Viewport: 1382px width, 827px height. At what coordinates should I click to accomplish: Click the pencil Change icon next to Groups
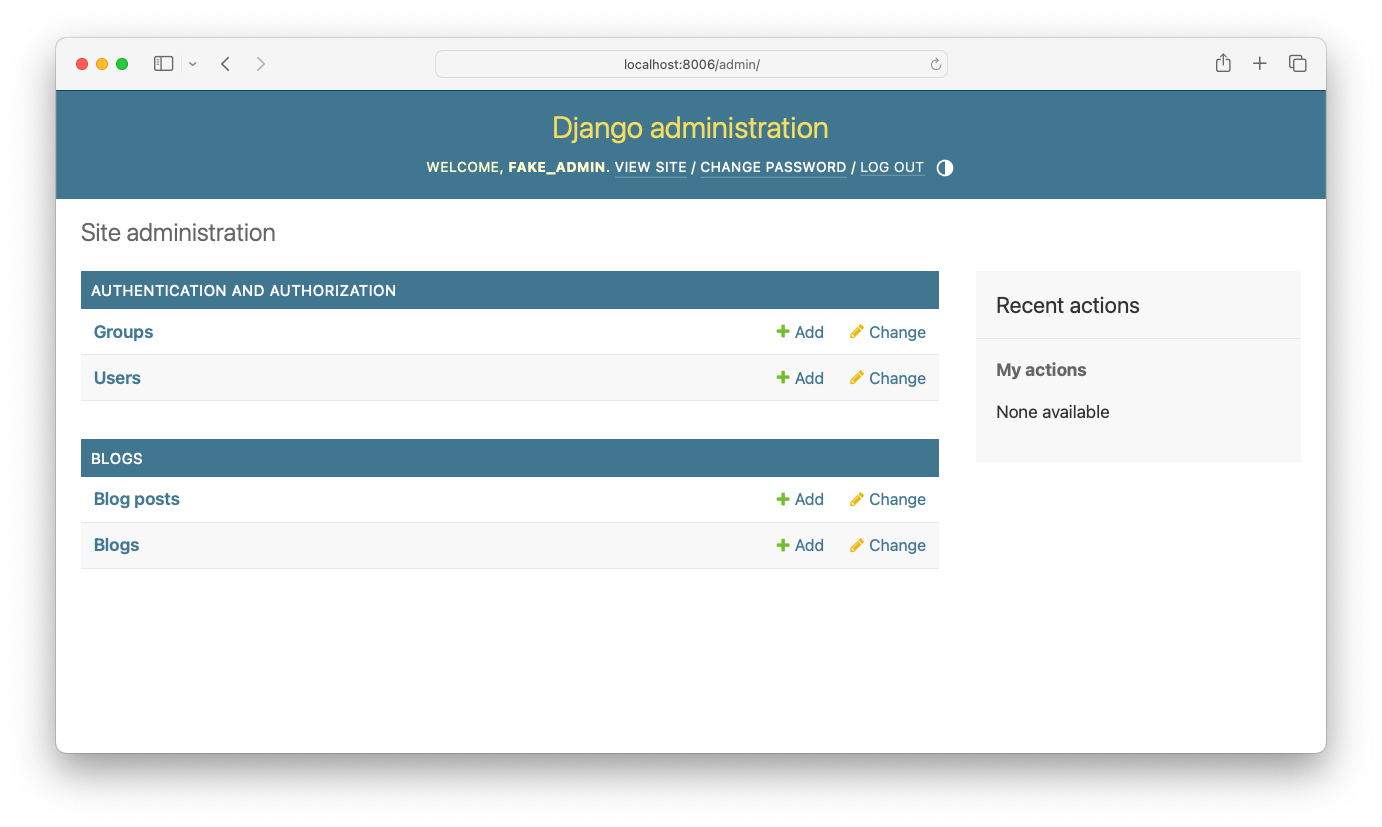click(857, 331)
